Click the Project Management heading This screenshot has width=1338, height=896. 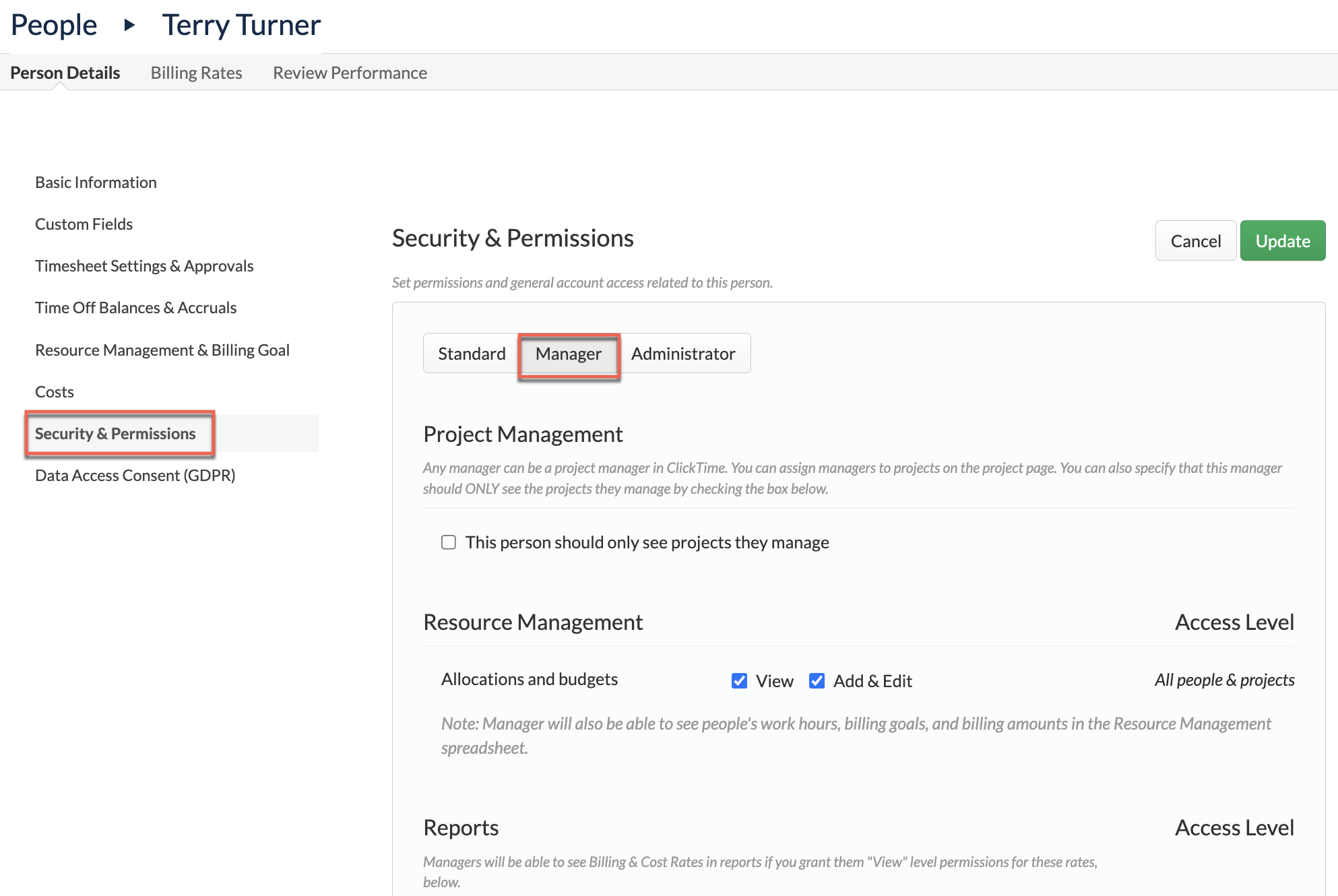[523, 435]
